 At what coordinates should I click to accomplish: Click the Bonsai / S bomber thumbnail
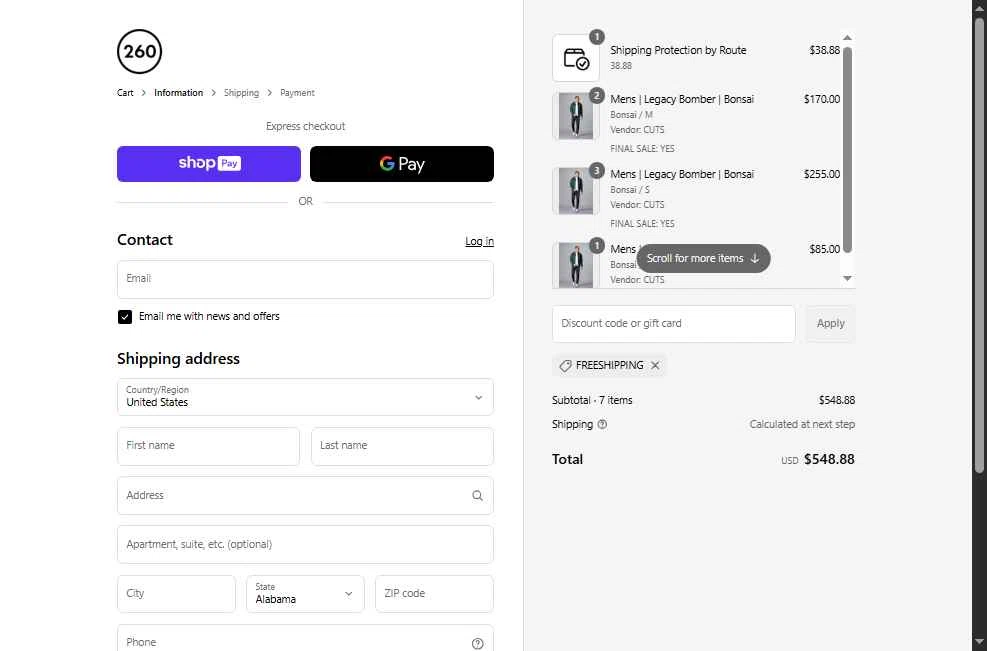tap(576, 191)
